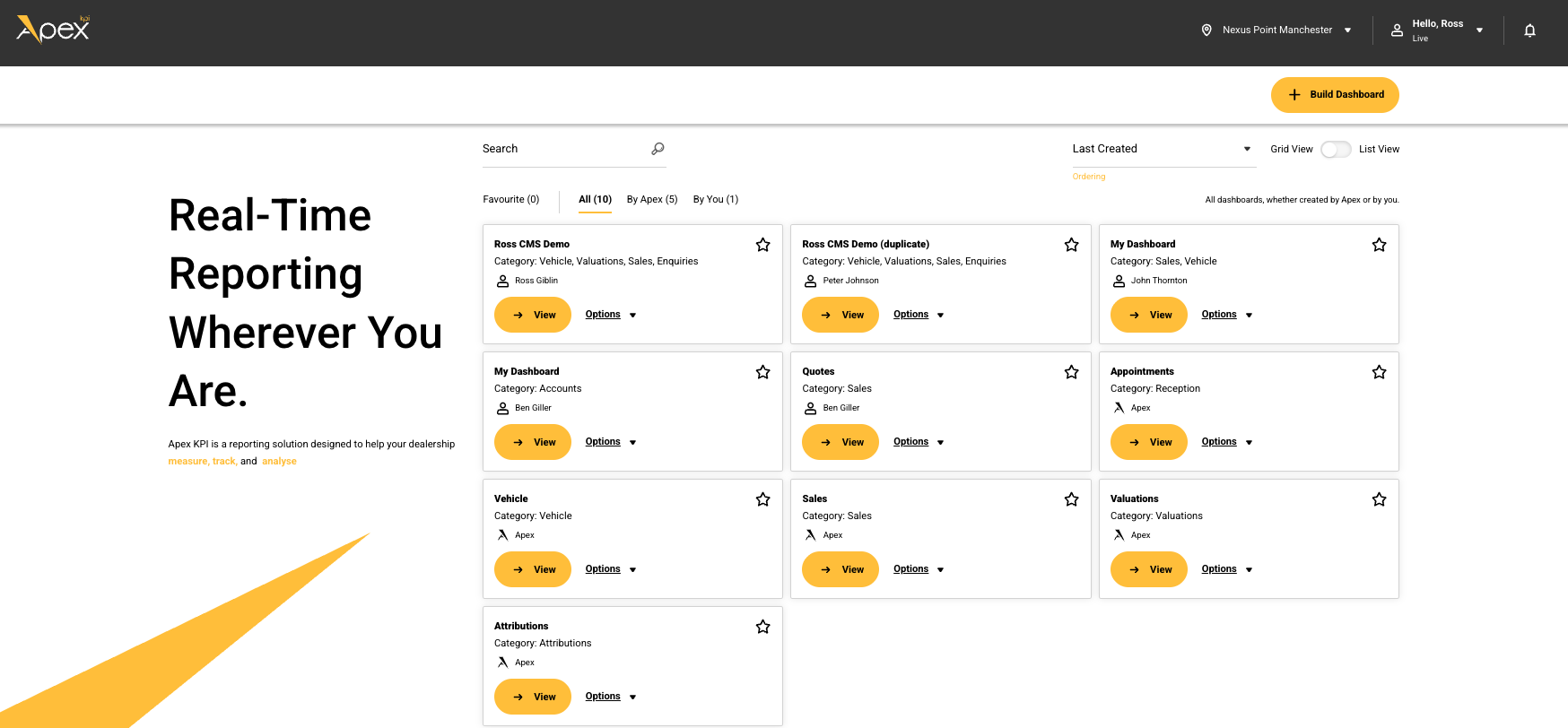Click the location pin icon in header

(1206, 30)
